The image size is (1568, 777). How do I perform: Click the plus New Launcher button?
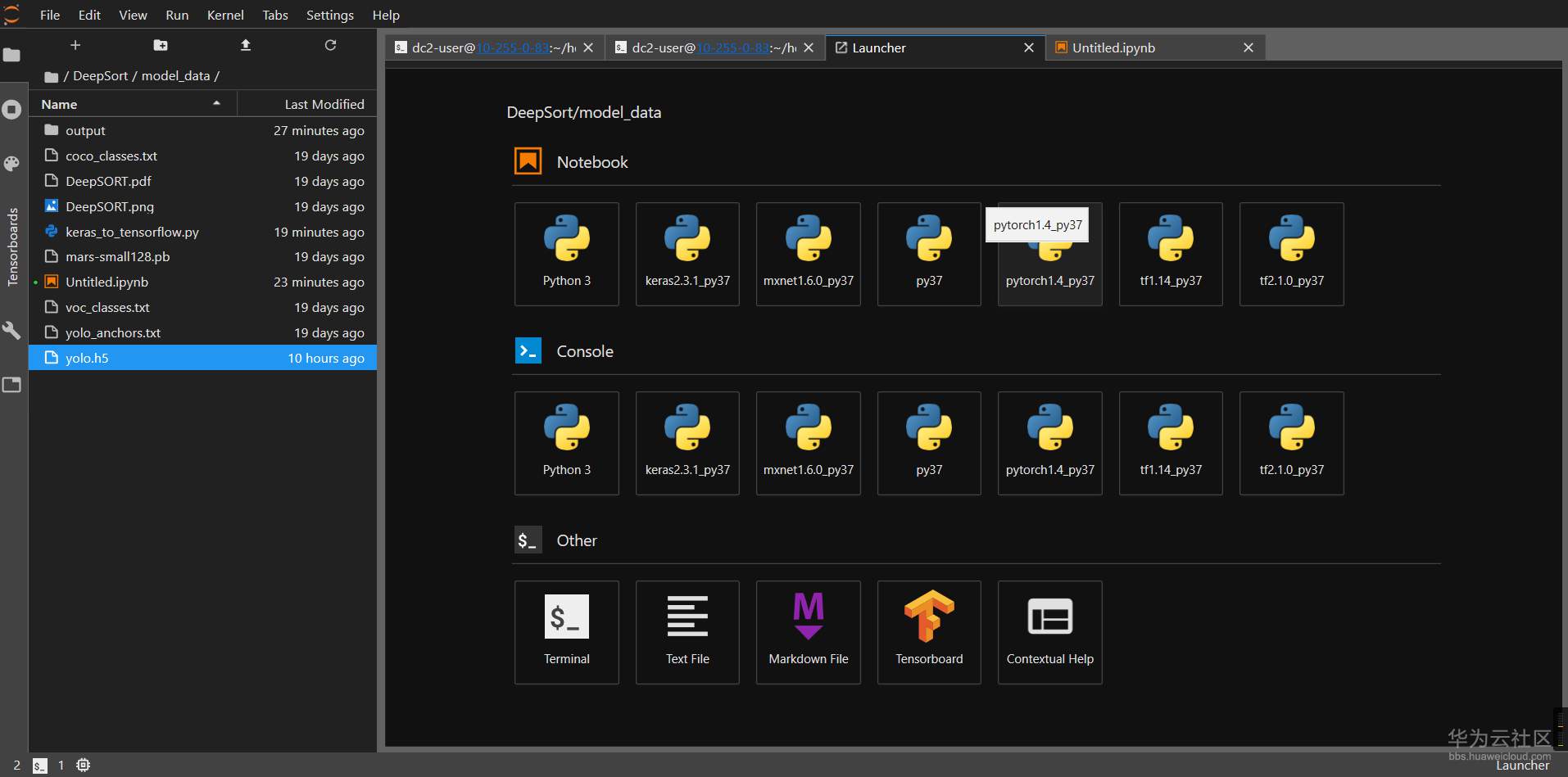[75, 45]
